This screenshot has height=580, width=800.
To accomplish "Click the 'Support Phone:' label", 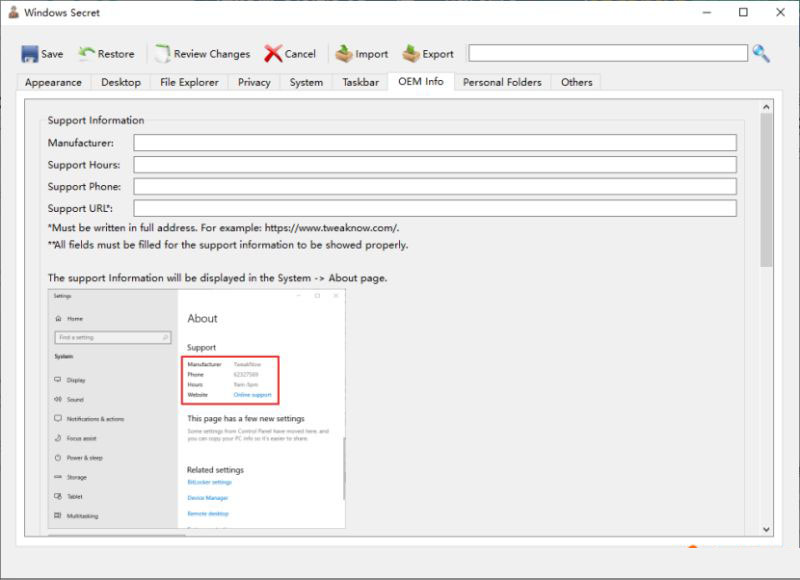I will [84, 187].
